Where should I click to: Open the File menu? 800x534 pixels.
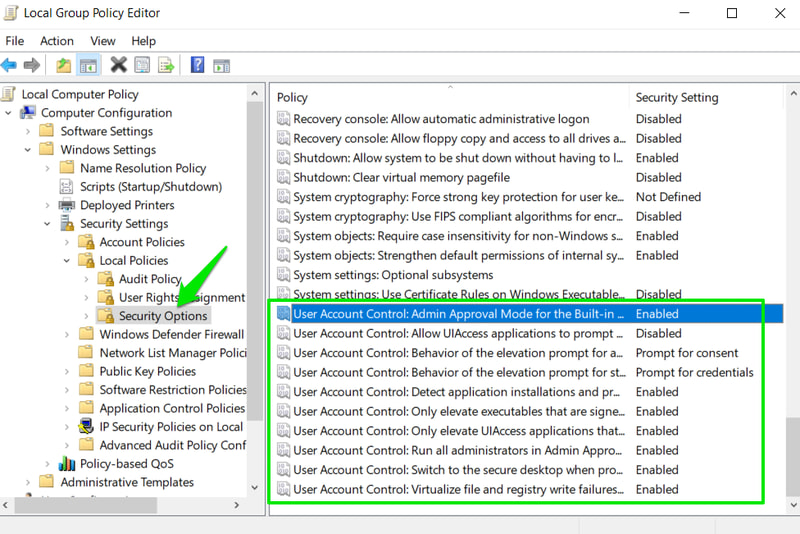tap(14, 41)
